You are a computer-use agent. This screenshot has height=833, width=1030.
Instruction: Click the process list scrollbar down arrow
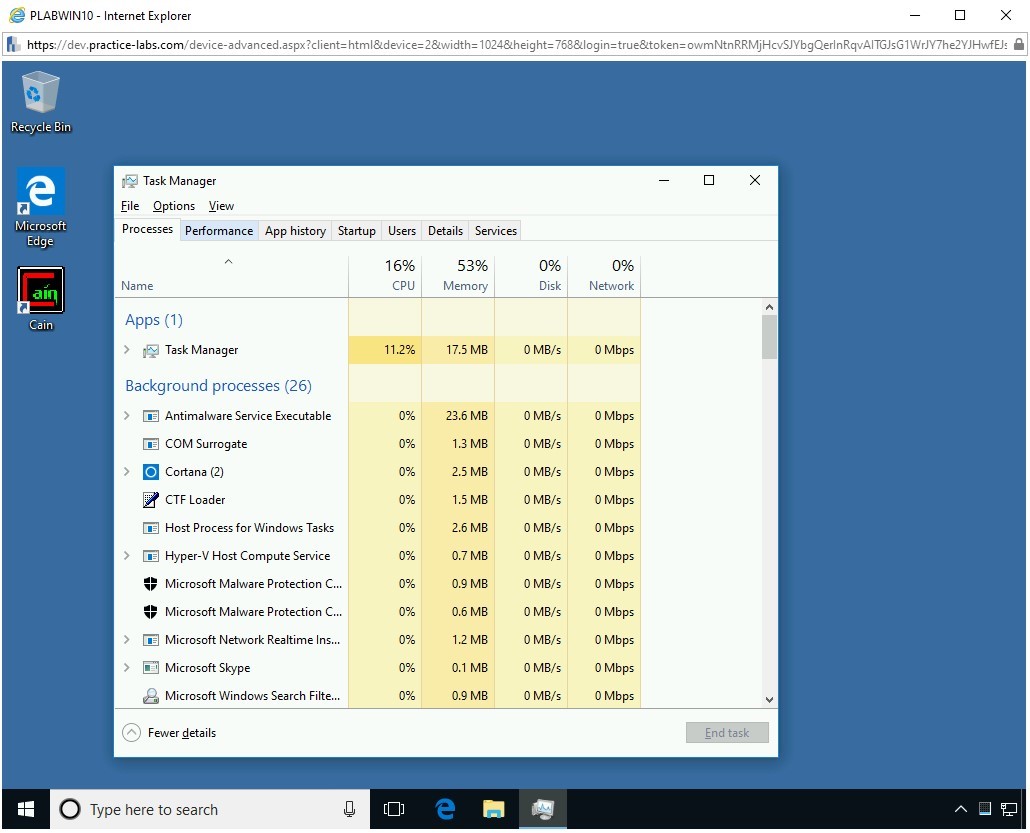(769, 700)
